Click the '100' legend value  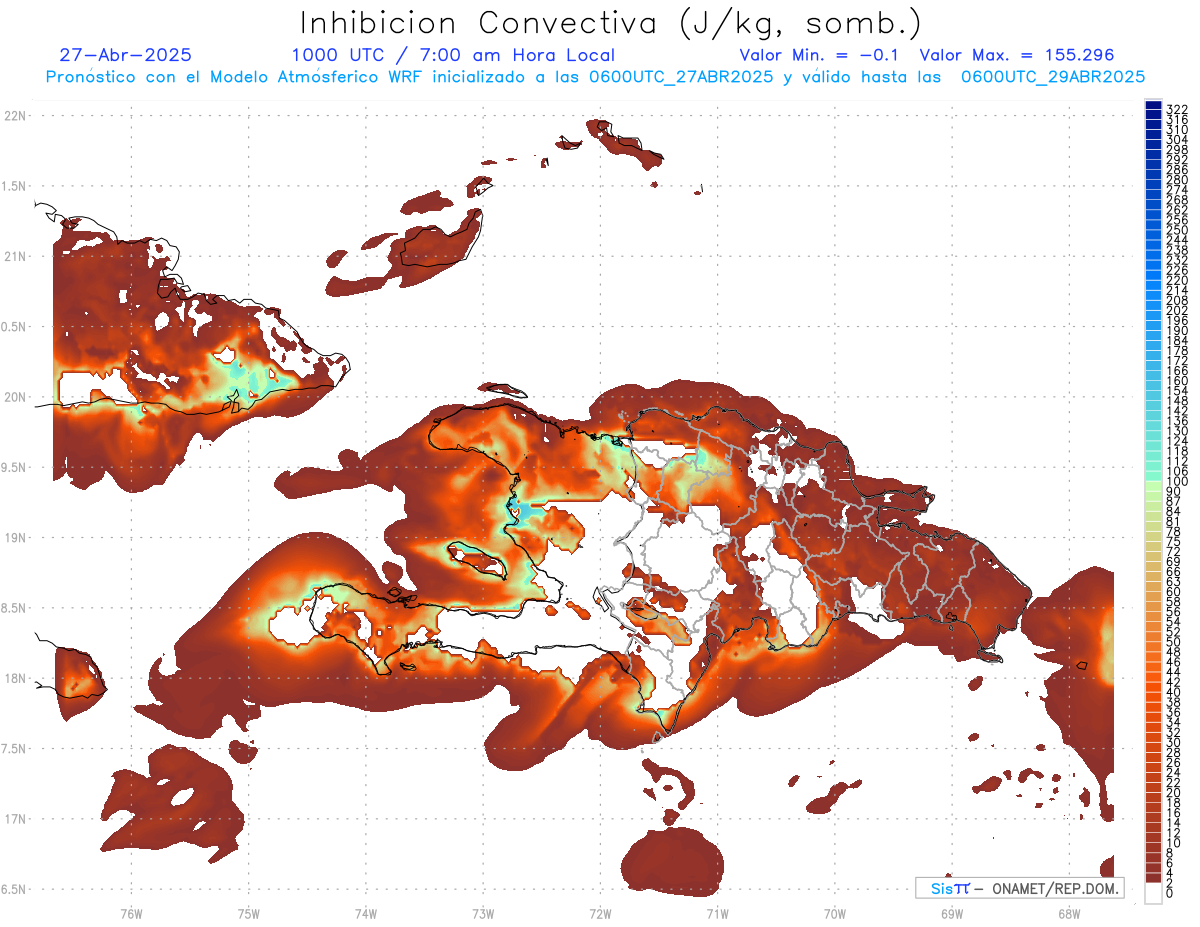click(1177, 482)
